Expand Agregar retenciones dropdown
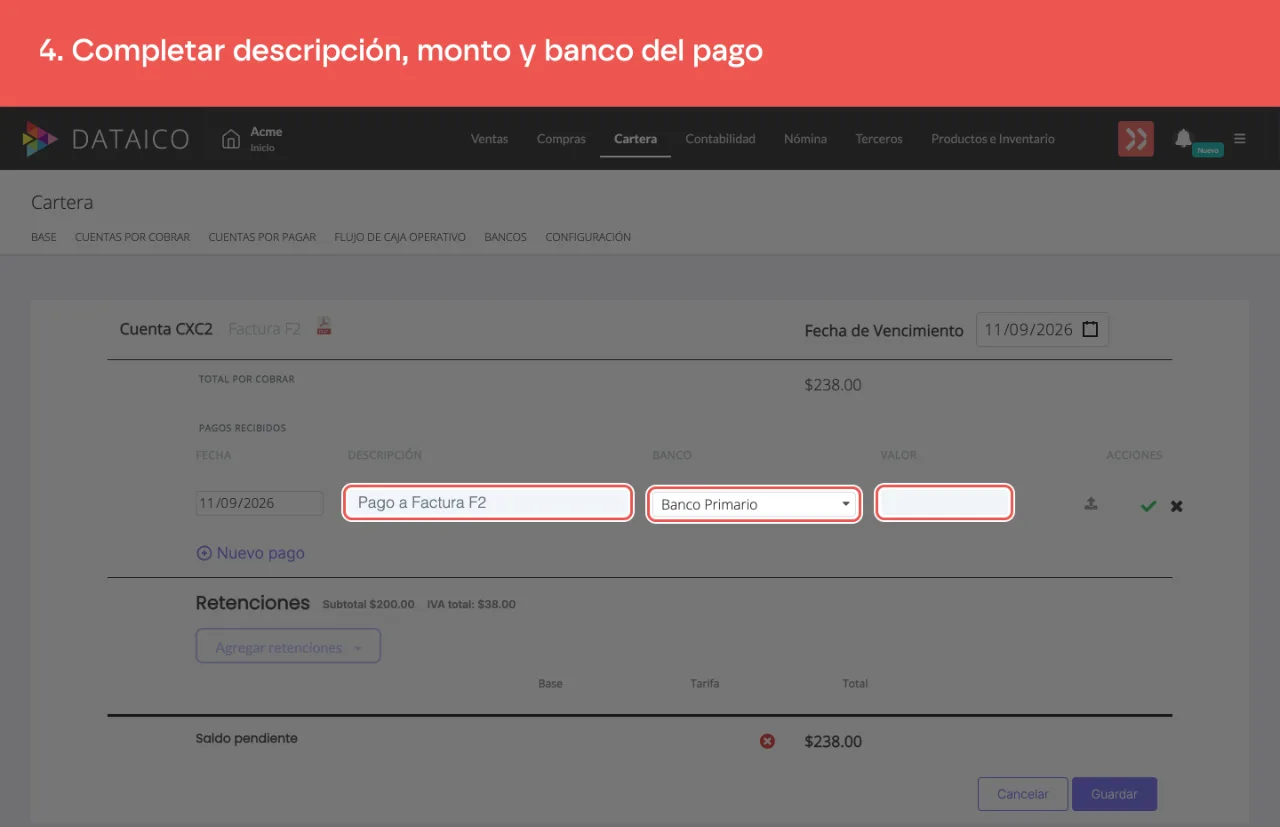This screenshot has width=1280, height=827. click(x=288, y=647)
